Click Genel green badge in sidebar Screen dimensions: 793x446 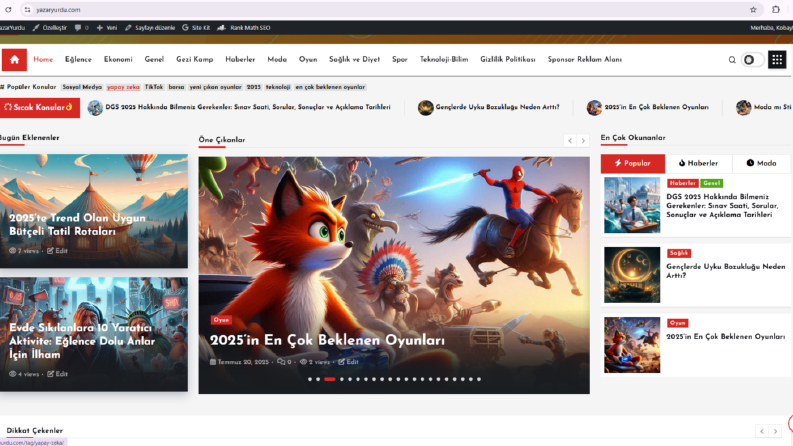[711, 183]
